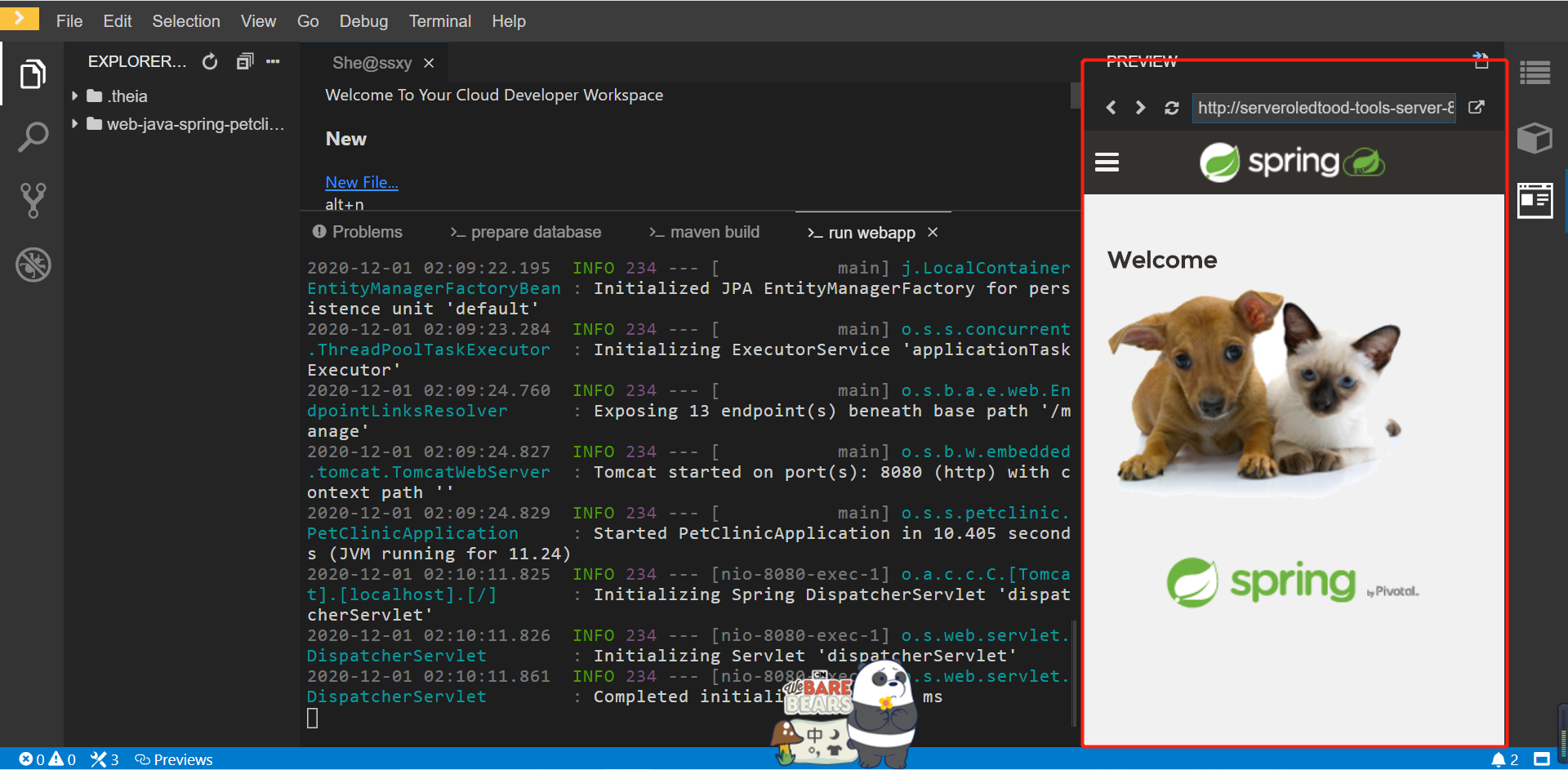The image size is (1568, 770).
Task: Close the run webapp terminal tab
Action: point(933,233)
